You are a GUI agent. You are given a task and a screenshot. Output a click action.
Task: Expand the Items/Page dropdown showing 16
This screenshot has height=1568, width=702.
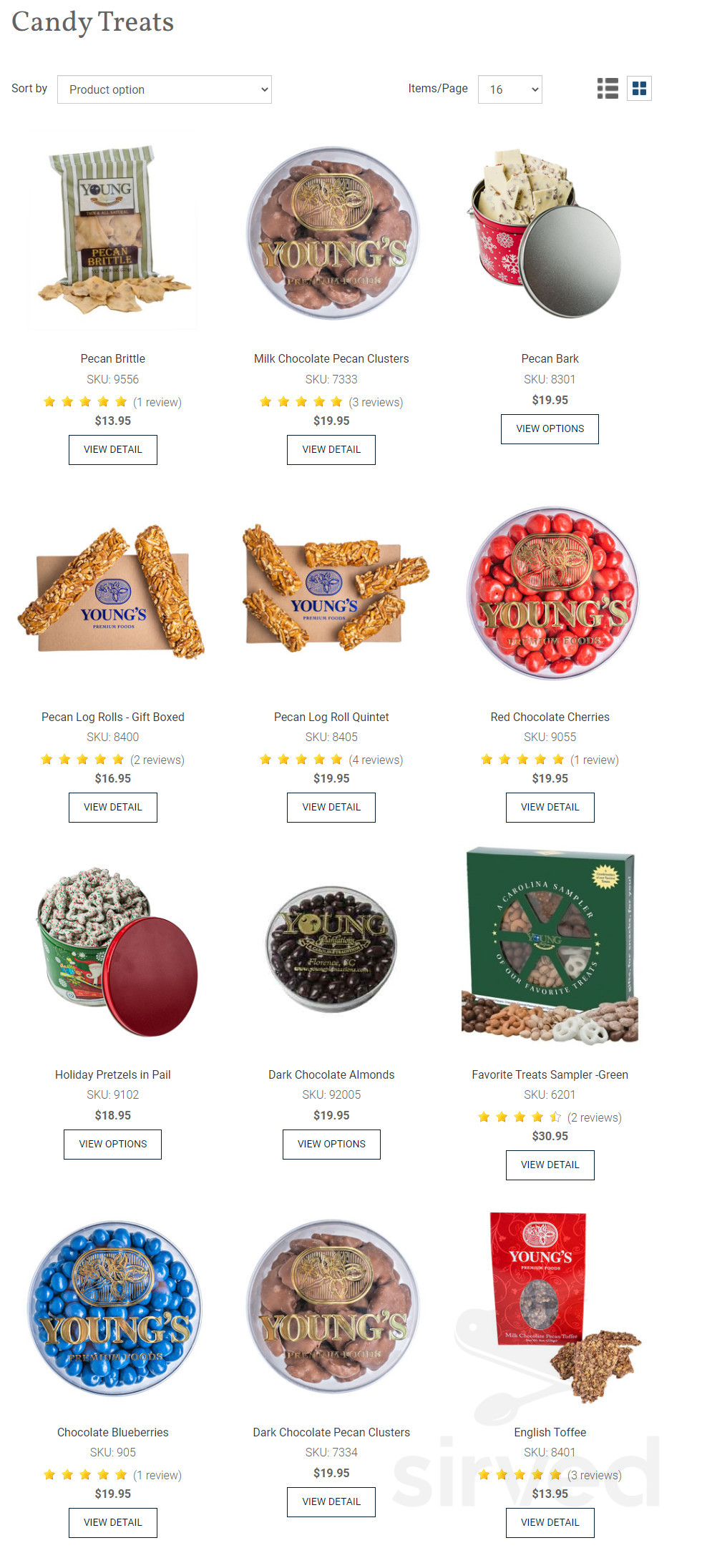pyautogui.click(x=510, y=89)
